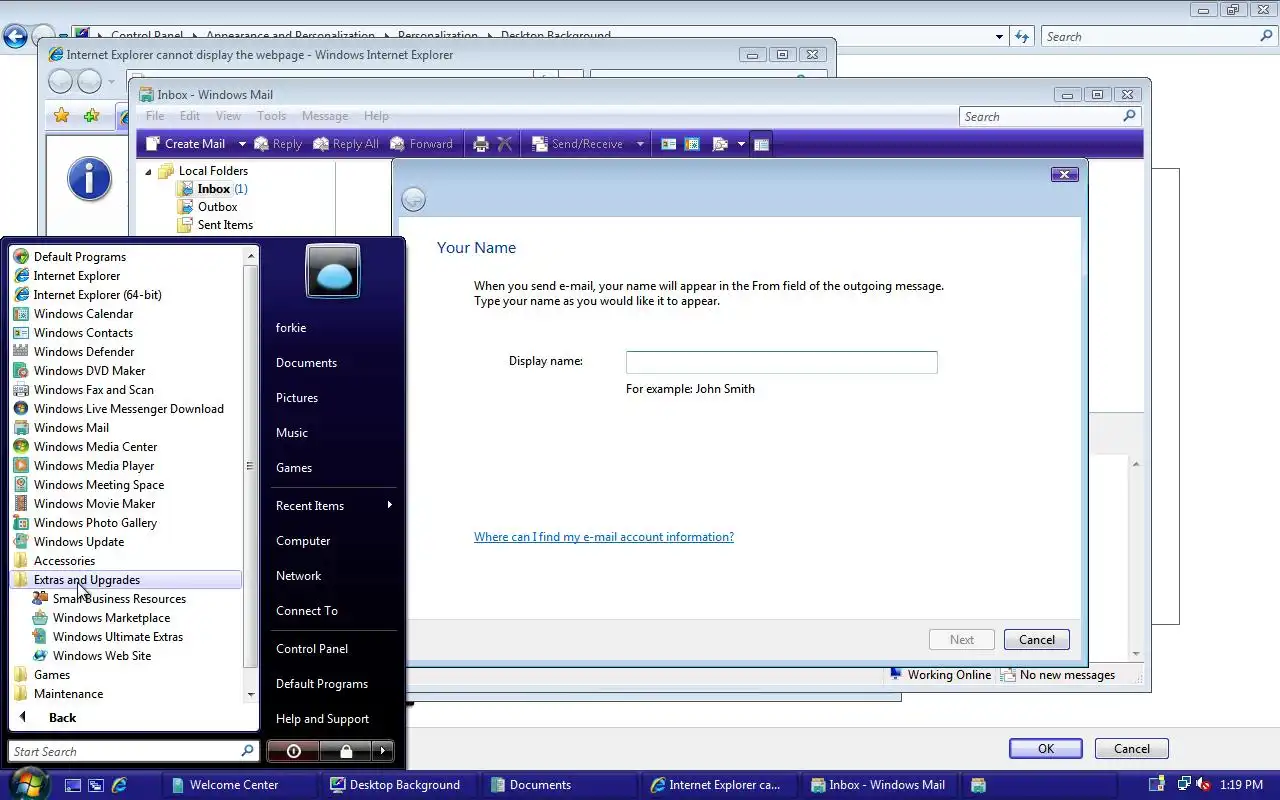Click the Windows Mail search box
Screen dimensions: 1280x800
tap(1050, 117)
